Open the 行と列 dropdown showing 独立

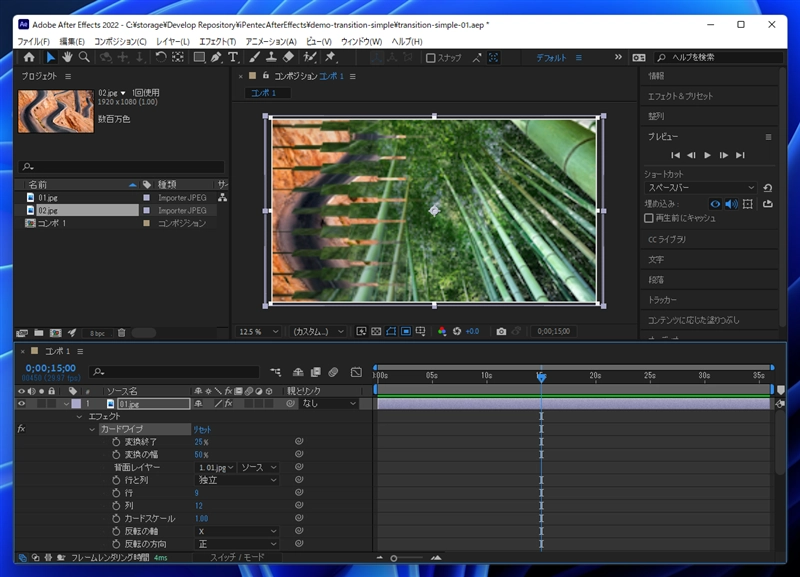tap(237, 480)
